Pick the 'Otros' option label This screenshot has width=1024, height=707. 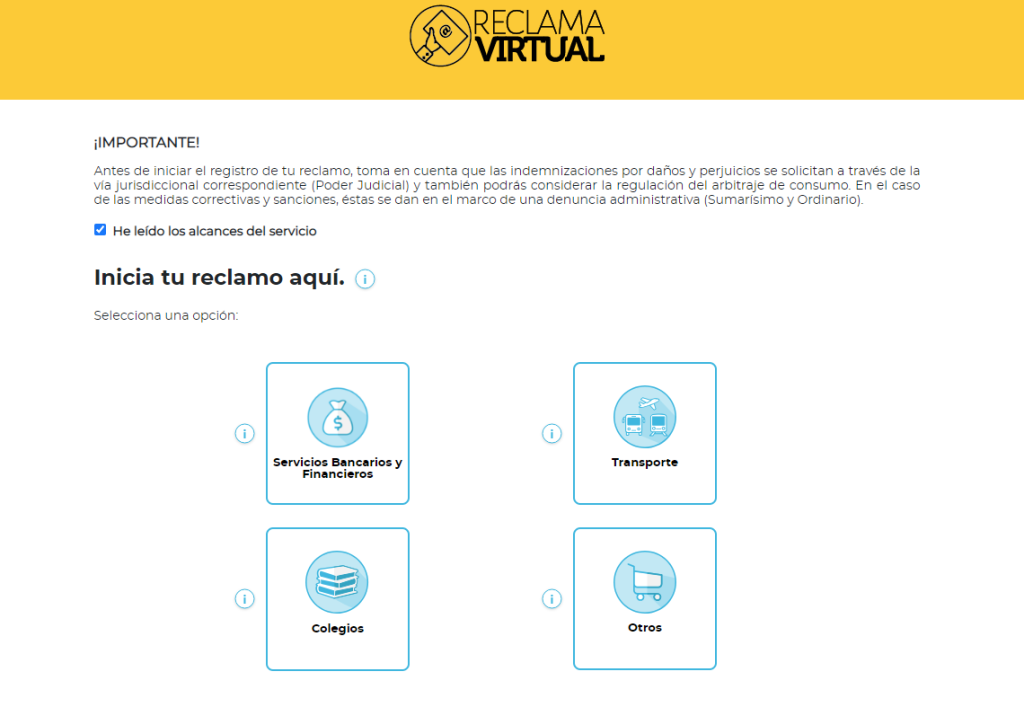coord(644,627)
